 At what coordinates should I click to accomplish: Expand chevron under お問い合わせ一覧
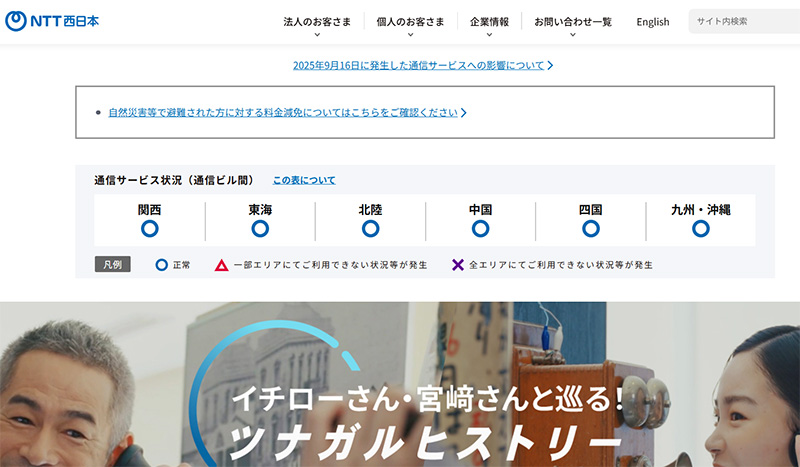pyautogui.click(x=573, y=35)
